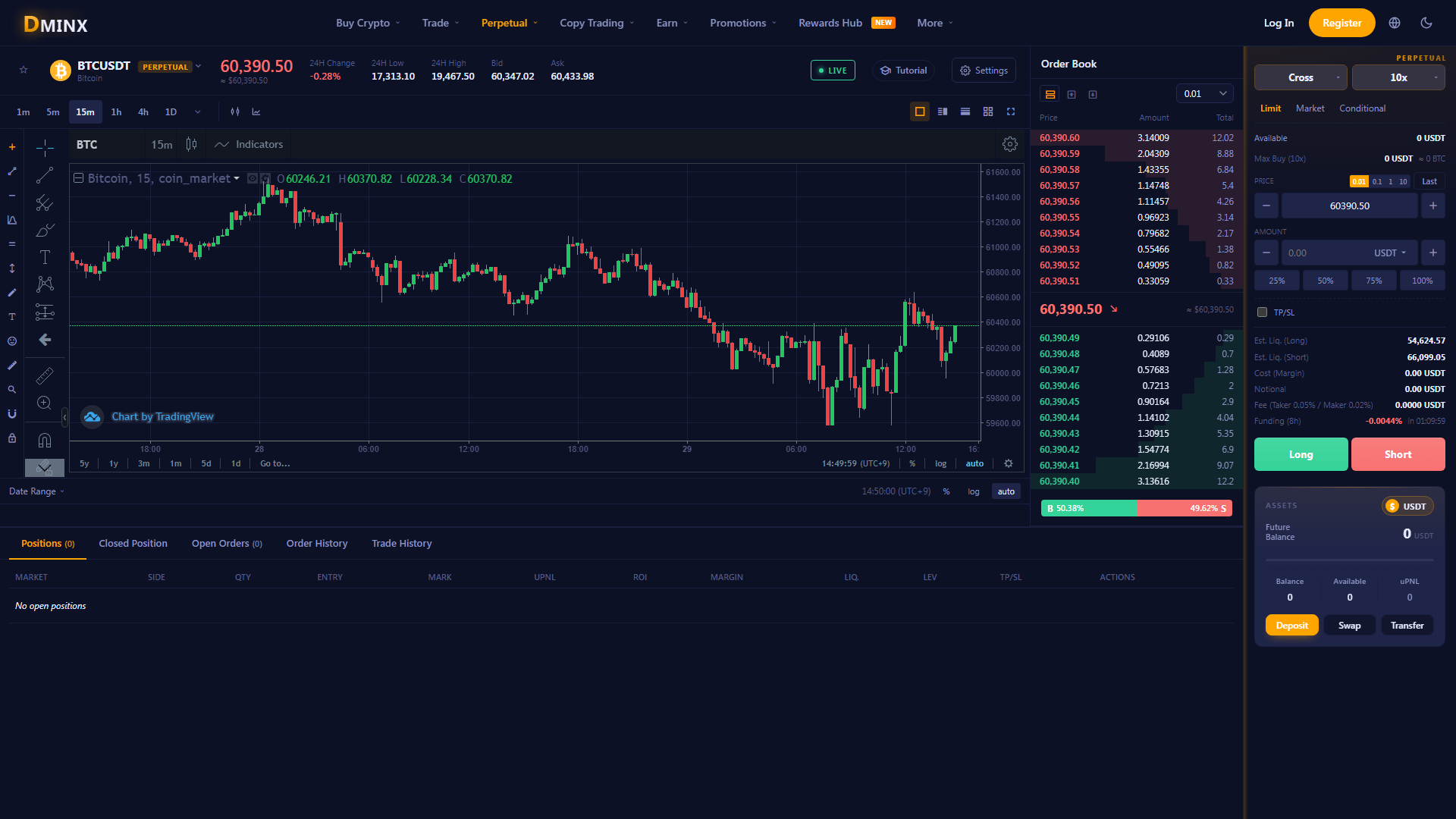Open the language globe icon
The width and height of the screenshot is (1456, 819).
click(1395, 23)
